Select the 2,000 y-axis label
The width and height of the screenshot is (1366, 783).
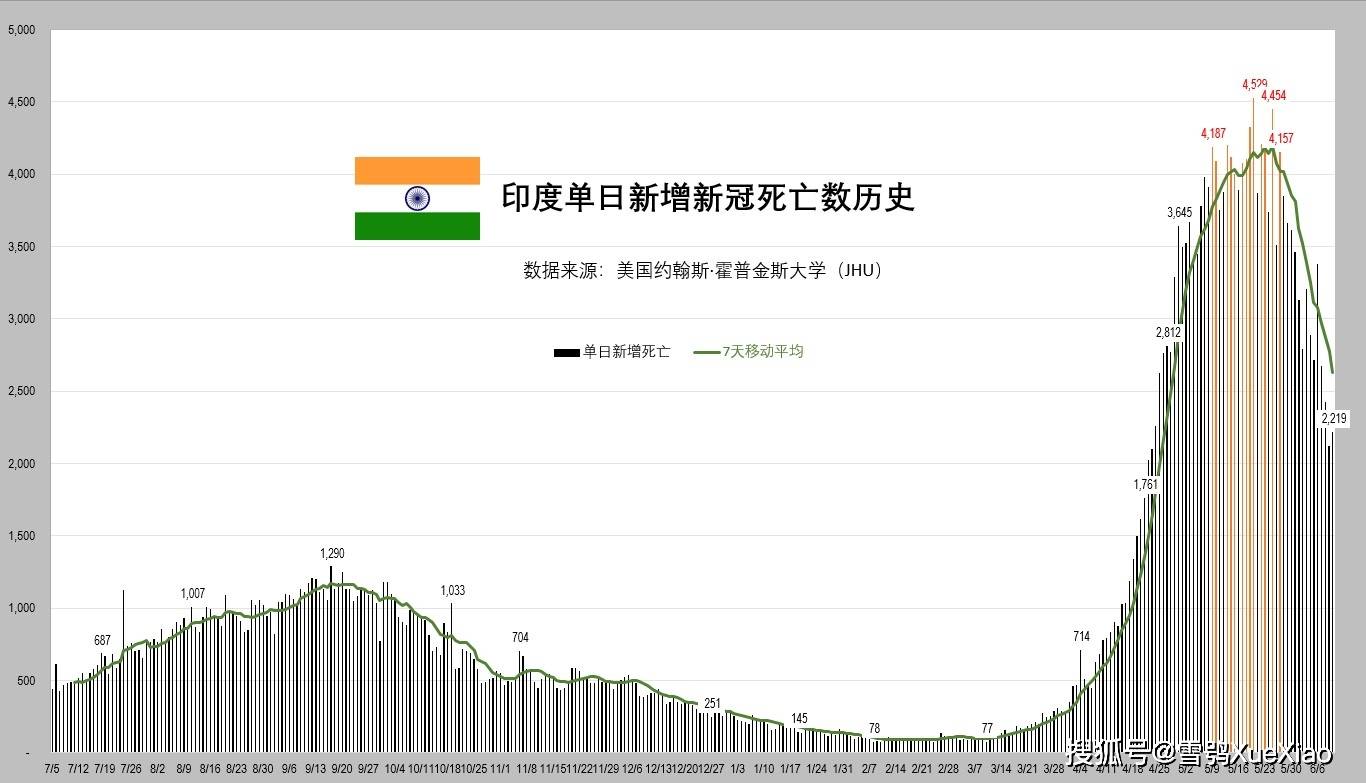point(21,464)
